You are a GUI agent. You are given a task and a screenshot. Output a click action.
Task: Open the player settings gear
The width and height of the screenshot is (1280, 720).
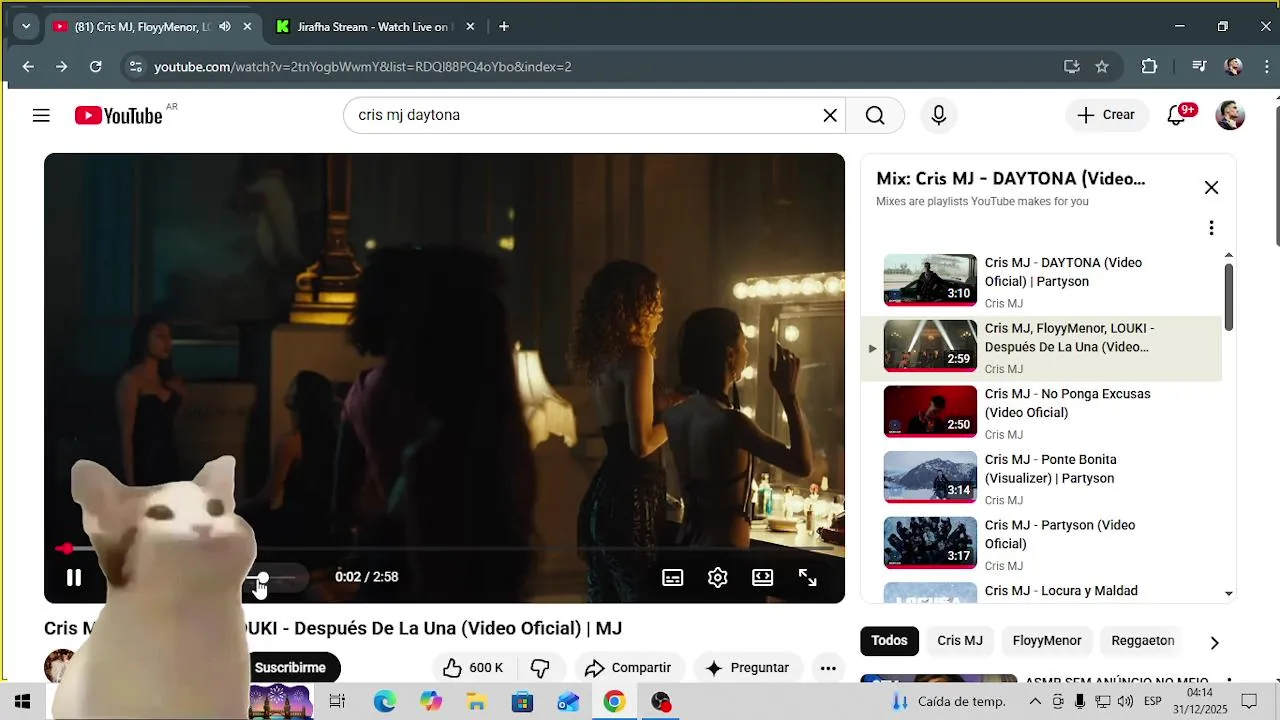718,577
